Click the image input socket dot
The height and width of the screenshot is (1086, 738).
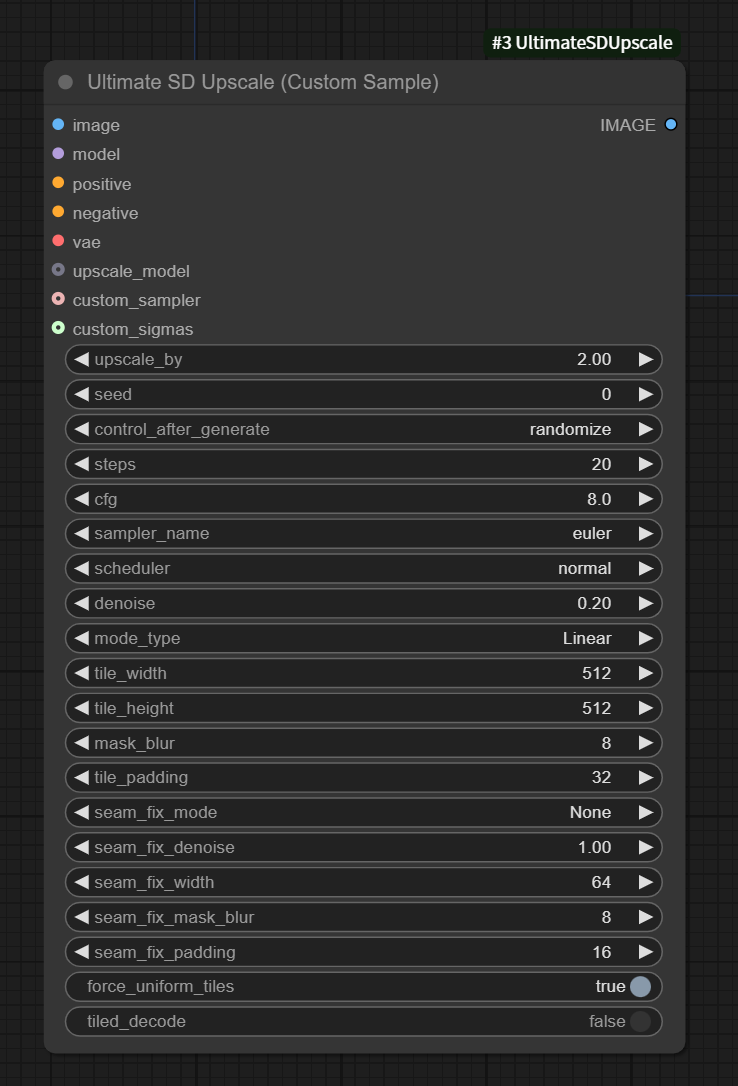pyautogui.click(x=58, y=125)
